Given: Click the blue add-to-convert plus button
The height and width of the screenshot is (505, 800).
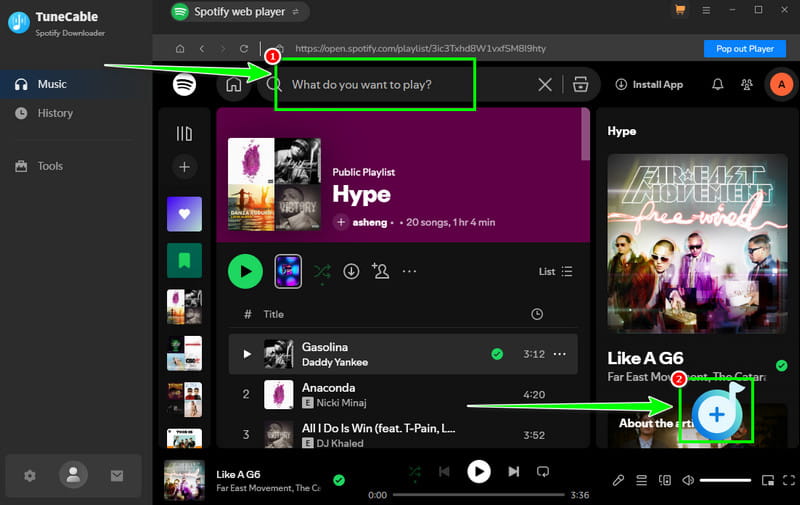Looking at the screenshot, I should coord(716,415).
